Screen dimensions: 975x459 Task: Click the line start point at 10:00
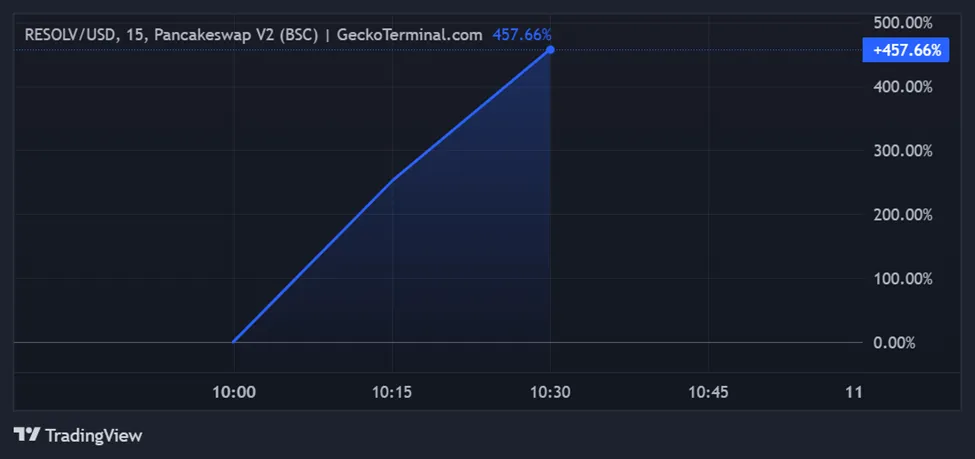234,342
